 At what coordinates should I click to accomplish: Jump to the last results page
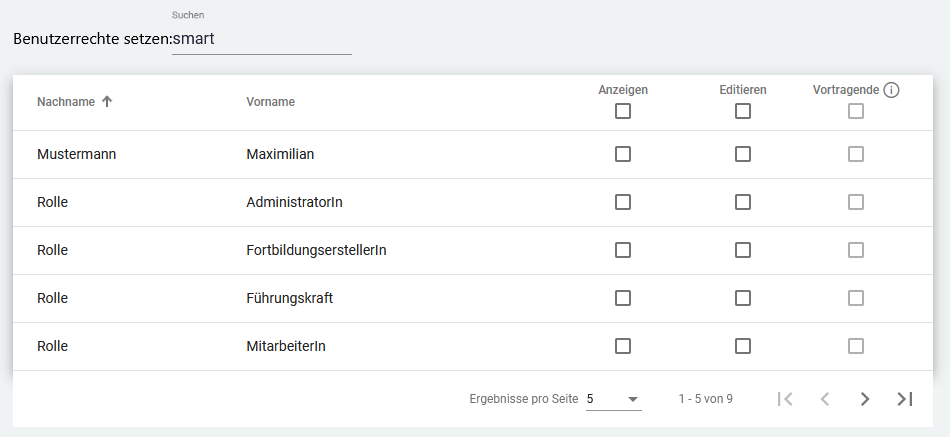(x=905, y=399)
